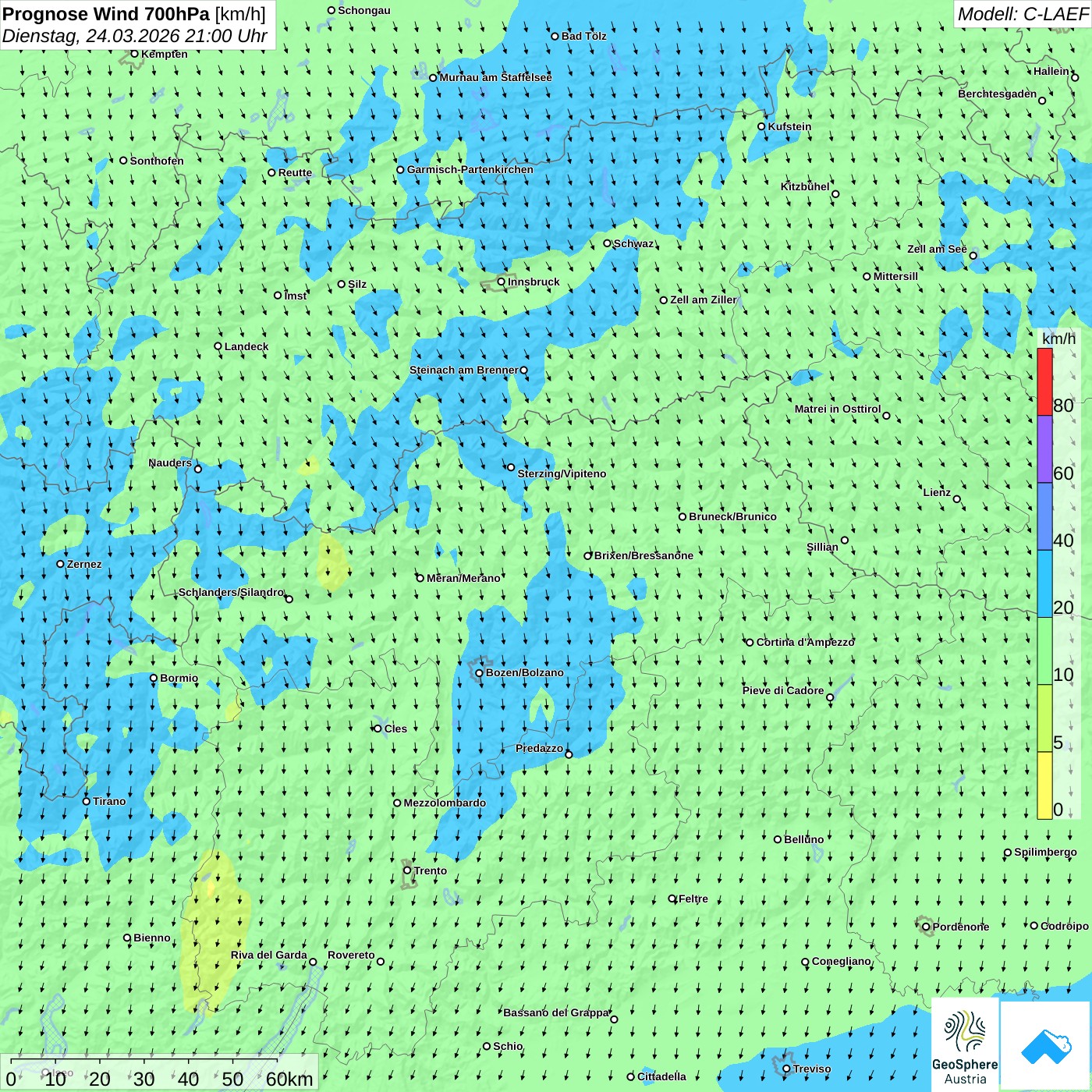Click the Modell: C-LAEF label
This screenshot has height=1092, width=1092.
point(1023,14)
